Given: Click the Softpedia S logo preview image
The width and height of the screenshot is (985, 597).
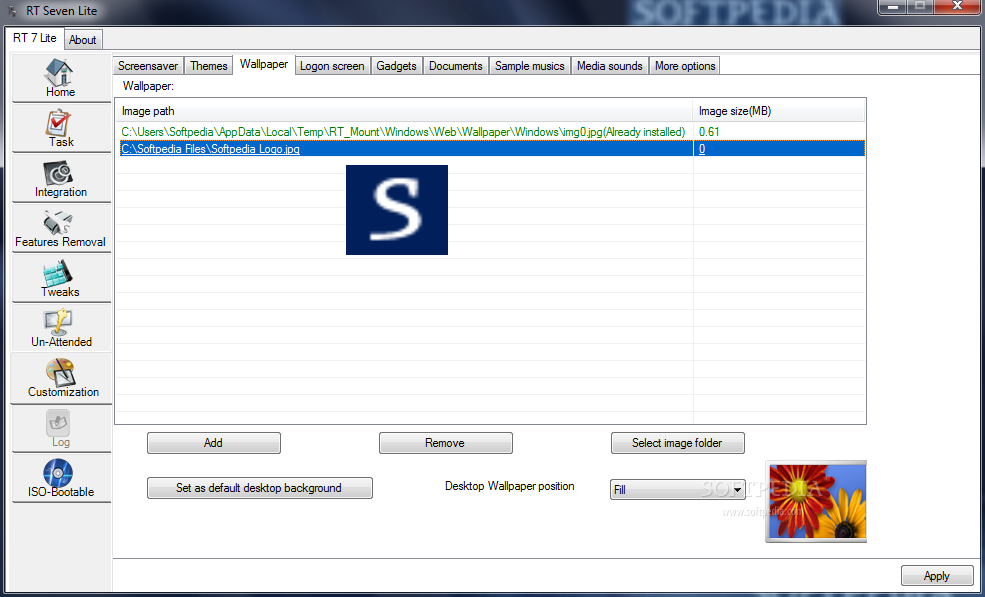Looking at the screenshot, I should (397, 210).
